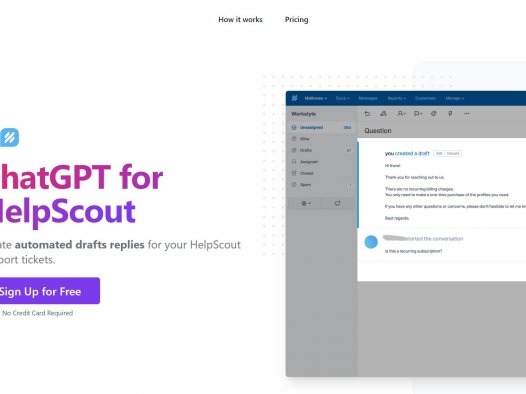Click the created a draft link
Viewport: 526px width, 394px height.
(x=412, y=154)
